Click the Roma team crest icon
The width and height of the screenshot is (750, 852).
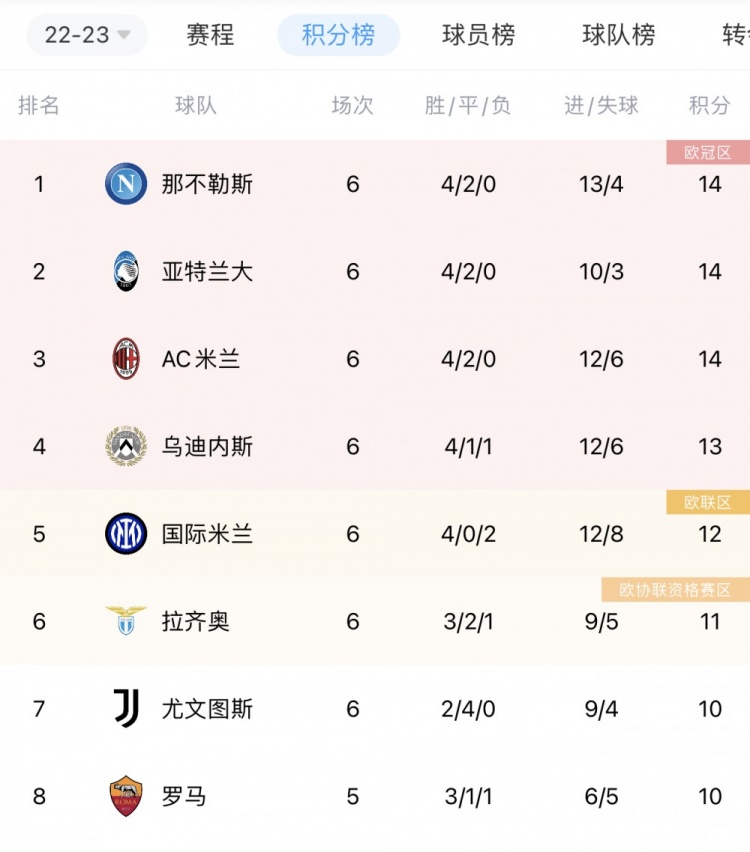(126, 796)
